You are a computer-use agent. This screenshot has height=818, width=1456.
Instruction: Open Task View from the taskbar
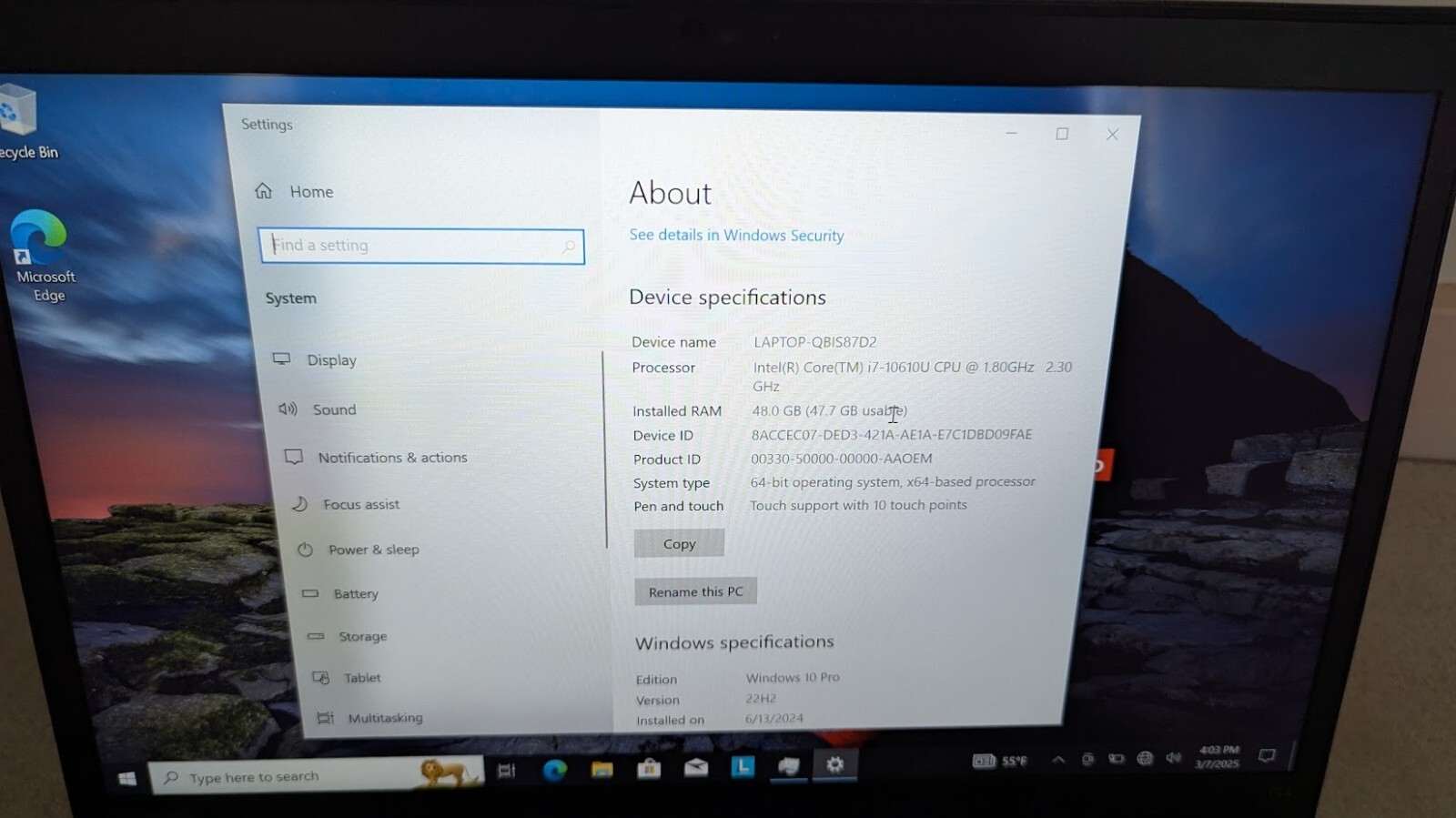(x=506, y=771)
